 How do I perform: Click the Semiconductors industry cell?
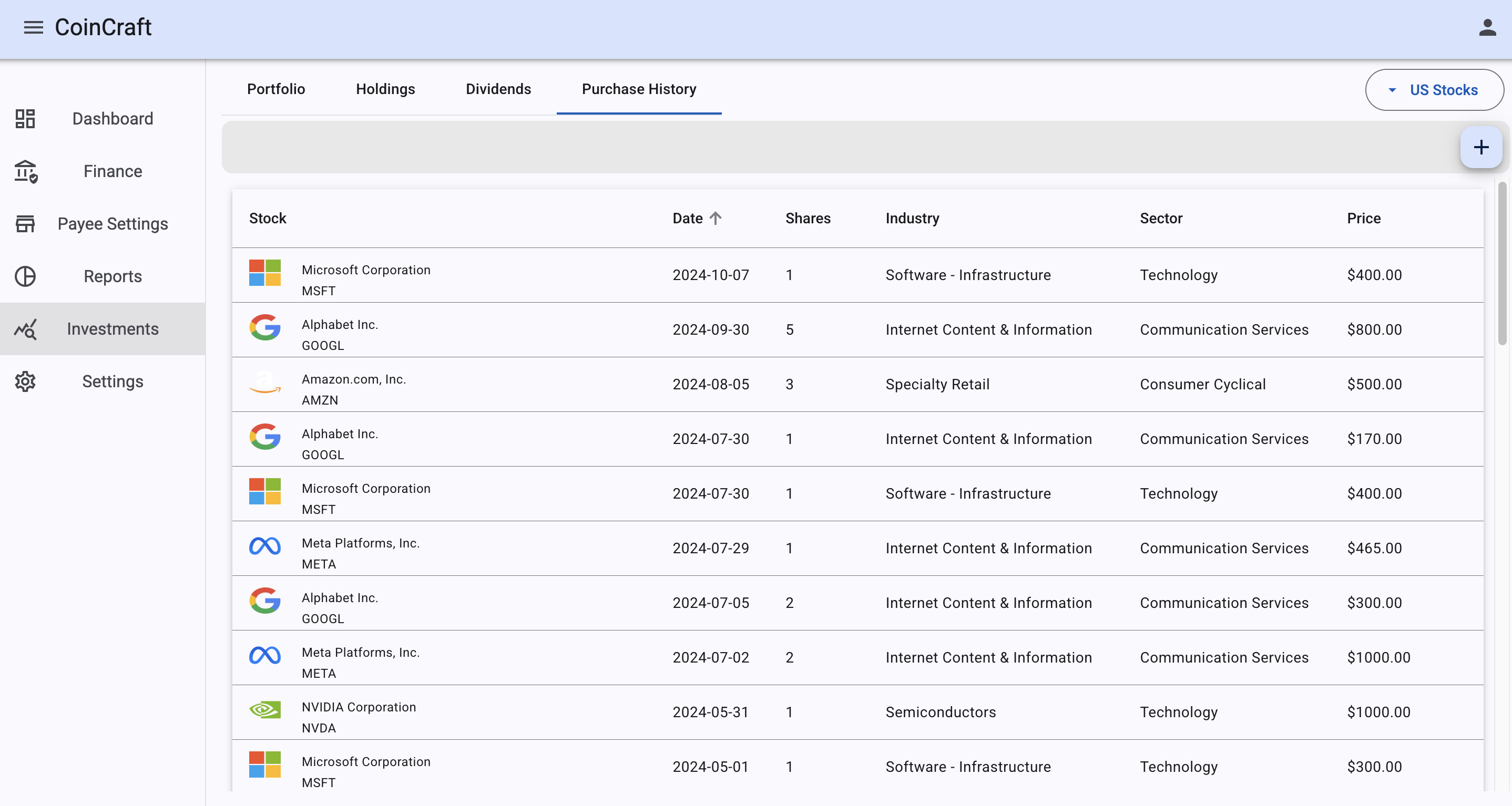coord(941,712)
